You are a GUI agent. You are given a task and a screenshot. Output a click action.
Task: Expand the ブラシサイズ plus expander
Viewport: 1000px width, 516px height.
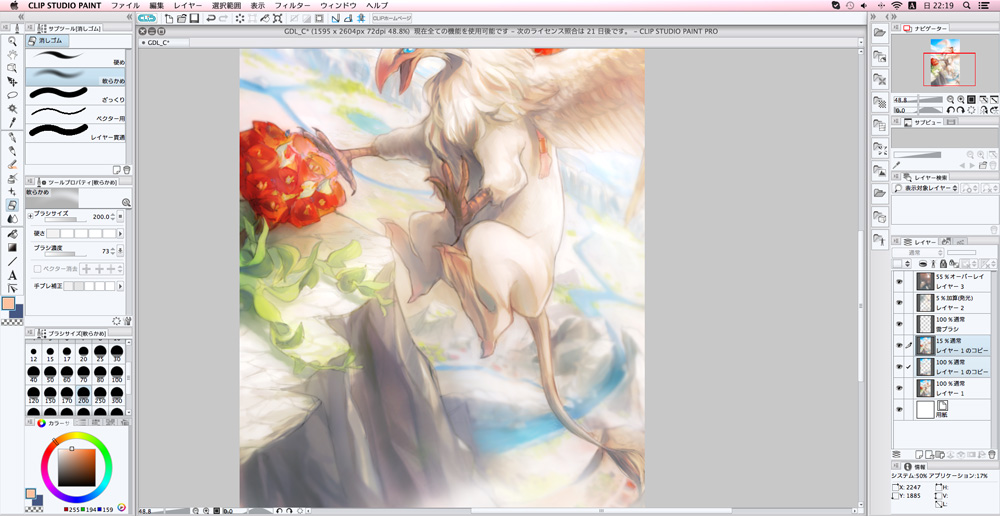[30, 216]
